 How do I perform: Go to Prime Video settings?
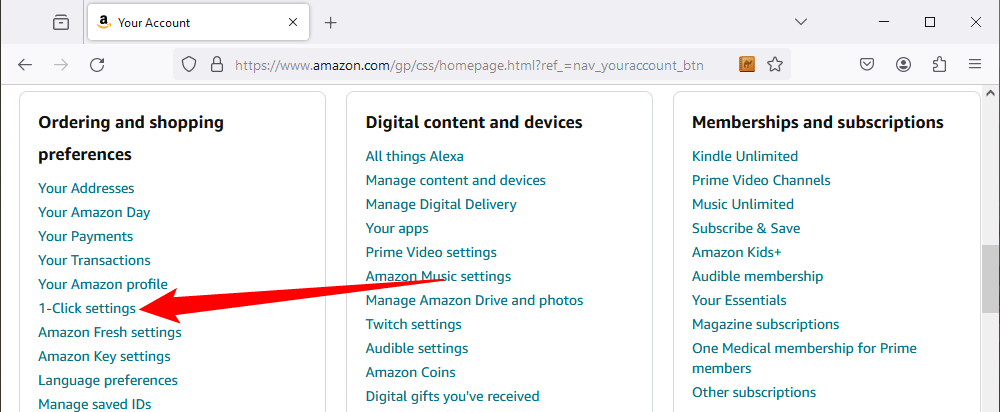tap(431, 252)
